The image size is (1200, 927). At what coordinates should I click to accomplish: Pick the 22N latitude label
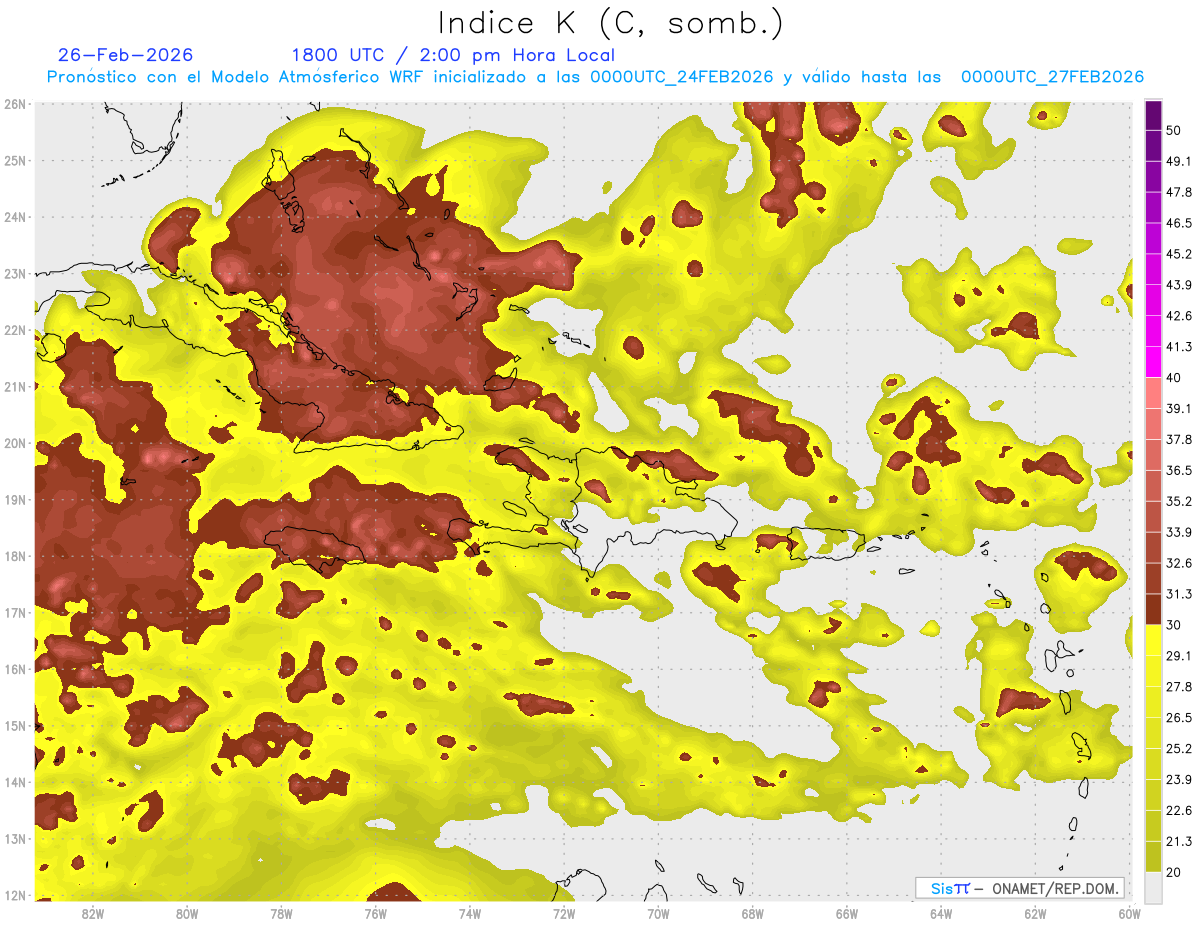click(x=14, y=330)
